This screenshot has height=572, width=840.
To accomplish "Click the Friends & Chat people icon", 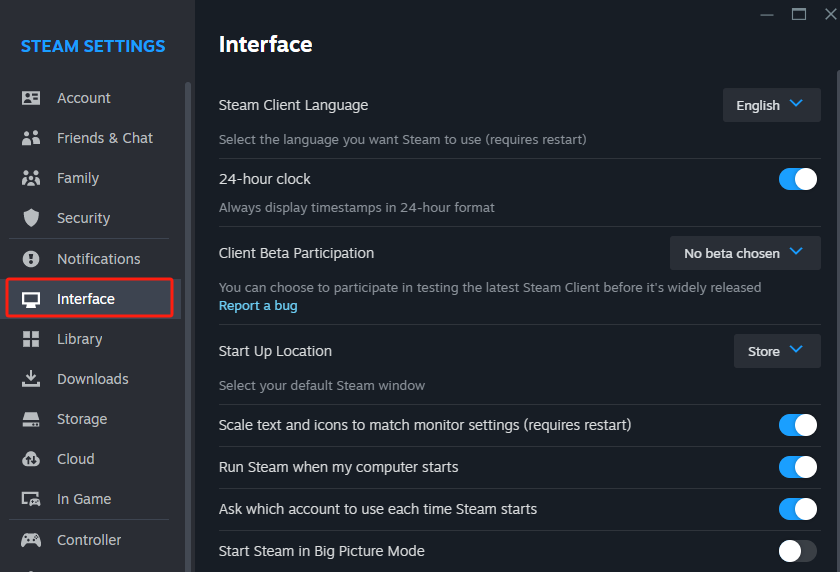I will [x=31, y=138].
